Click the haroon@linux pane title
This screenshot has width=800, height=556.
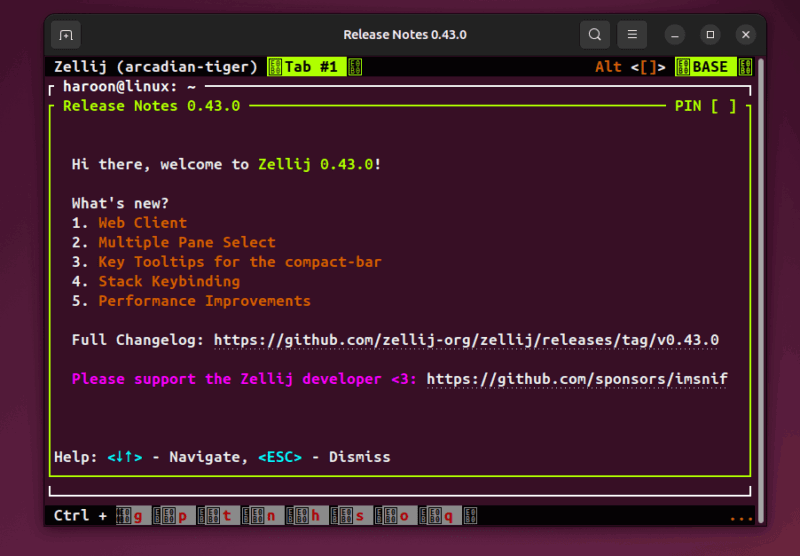[x=130, y=87]
